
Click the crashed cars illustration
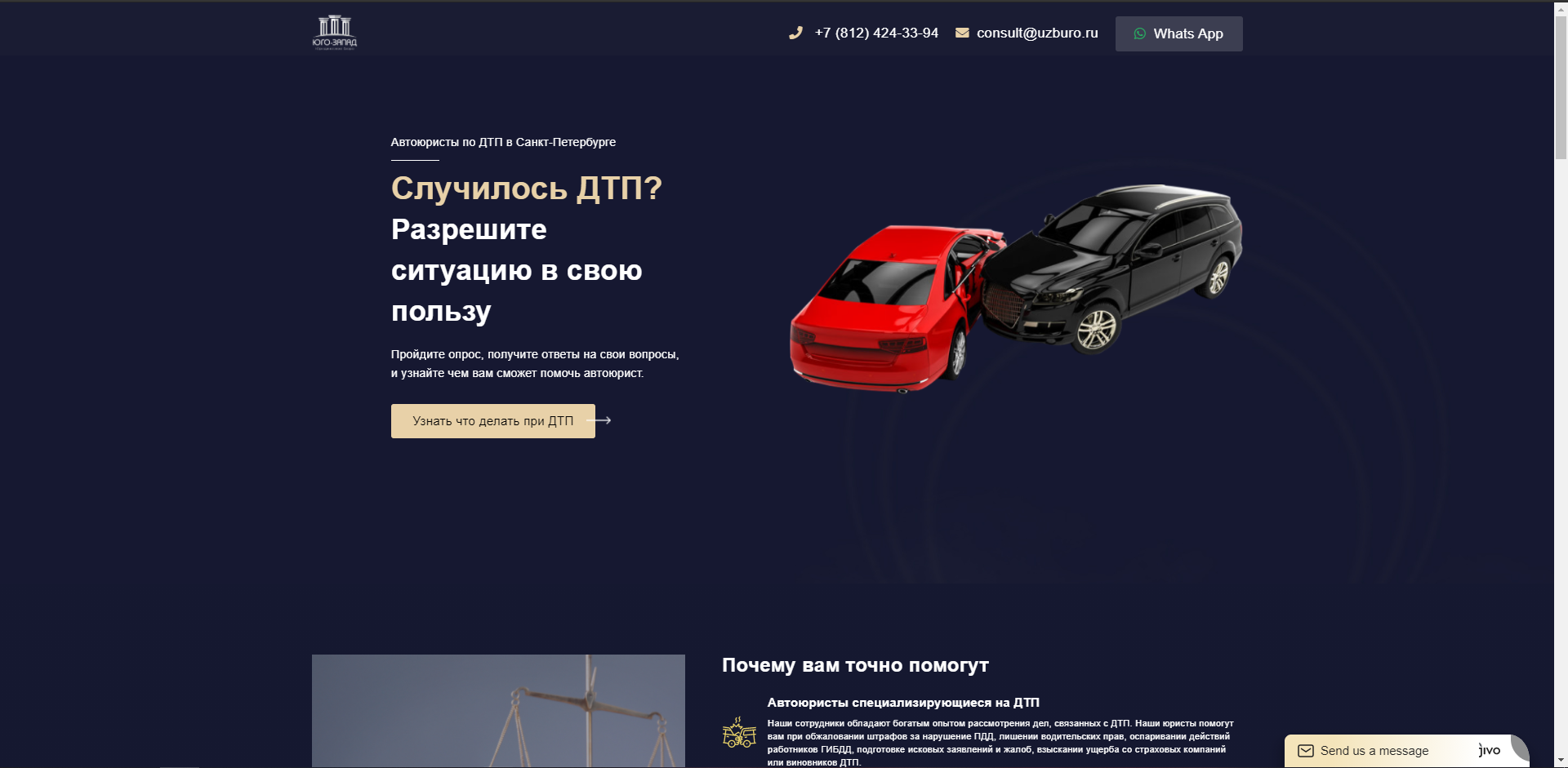point(1013,286)
